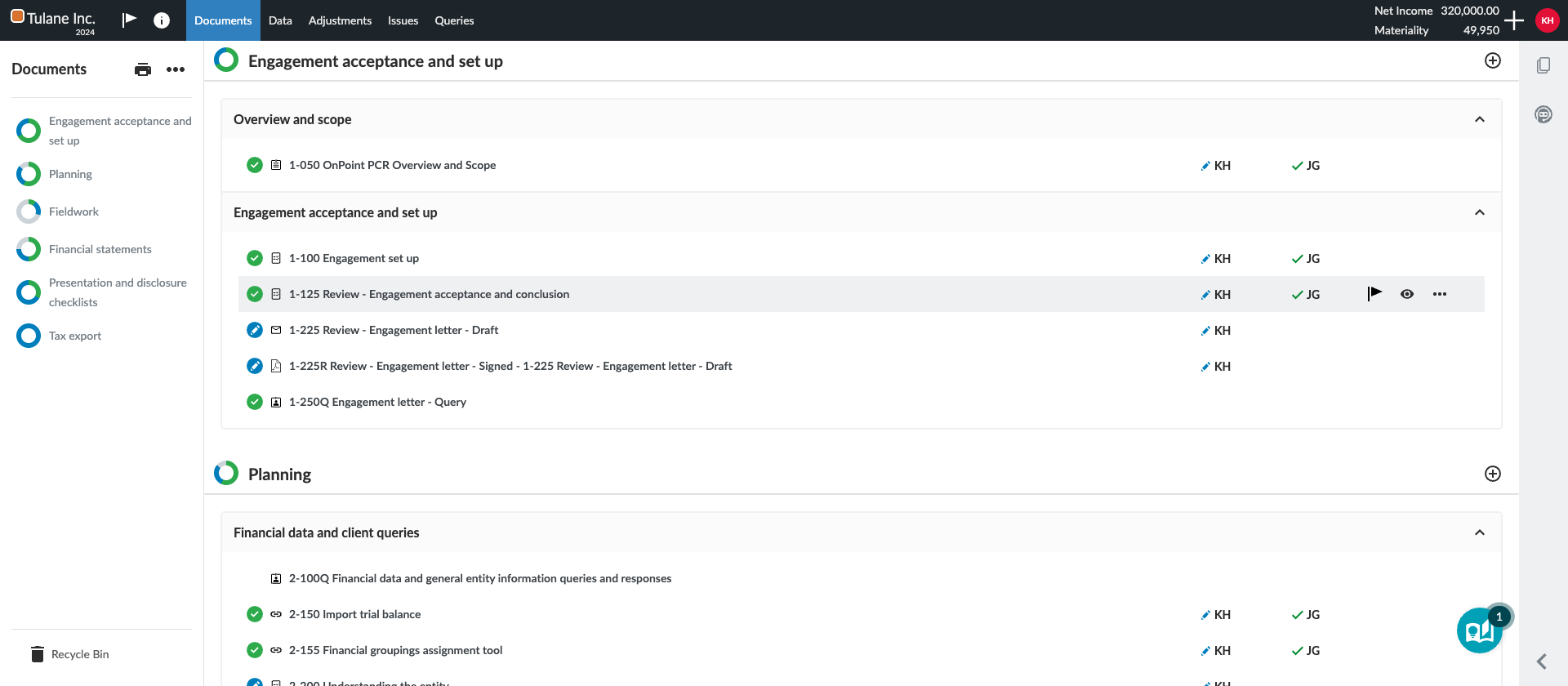Open the Recycle Bin
The width and height of the screenshot is (1568, 686).
tap(79, 654)
